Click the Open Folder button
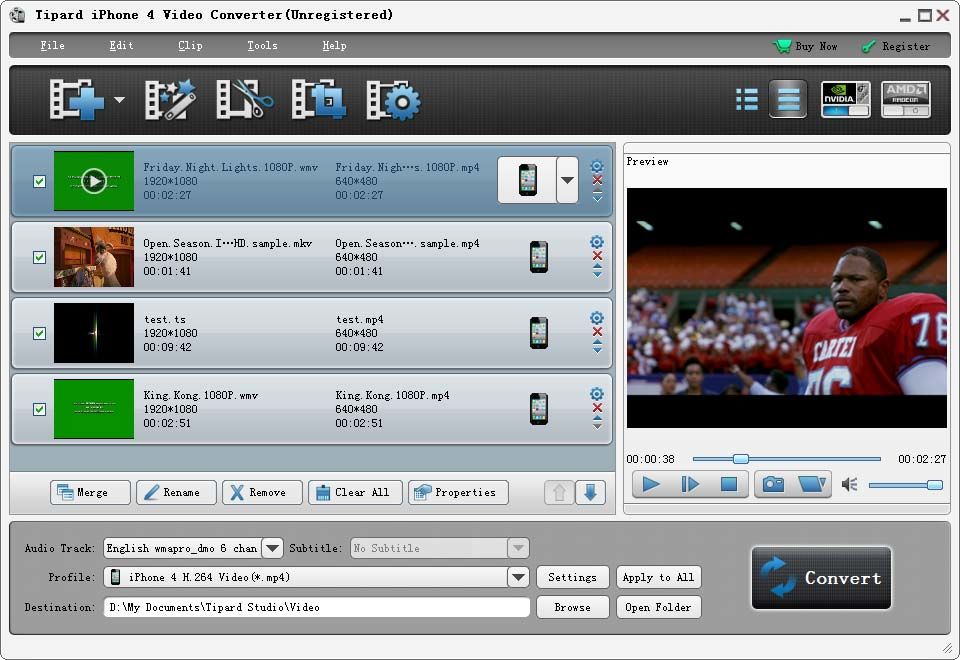Screen dimensions: 960x660 [658, 607]
